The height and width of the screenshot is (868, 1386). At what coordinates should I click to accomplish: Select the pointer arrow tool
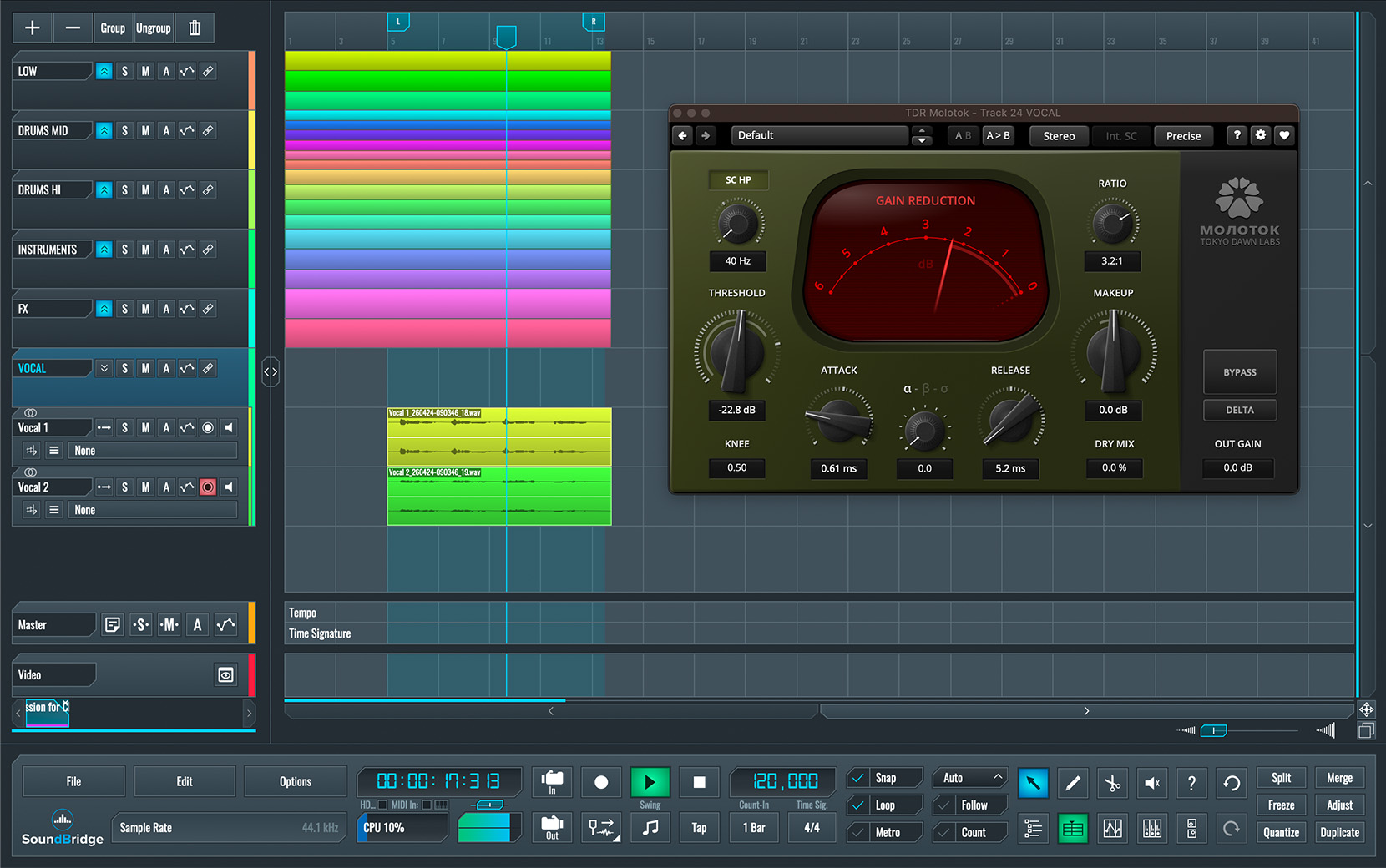pyautogui.click(x=1033, y=783)
